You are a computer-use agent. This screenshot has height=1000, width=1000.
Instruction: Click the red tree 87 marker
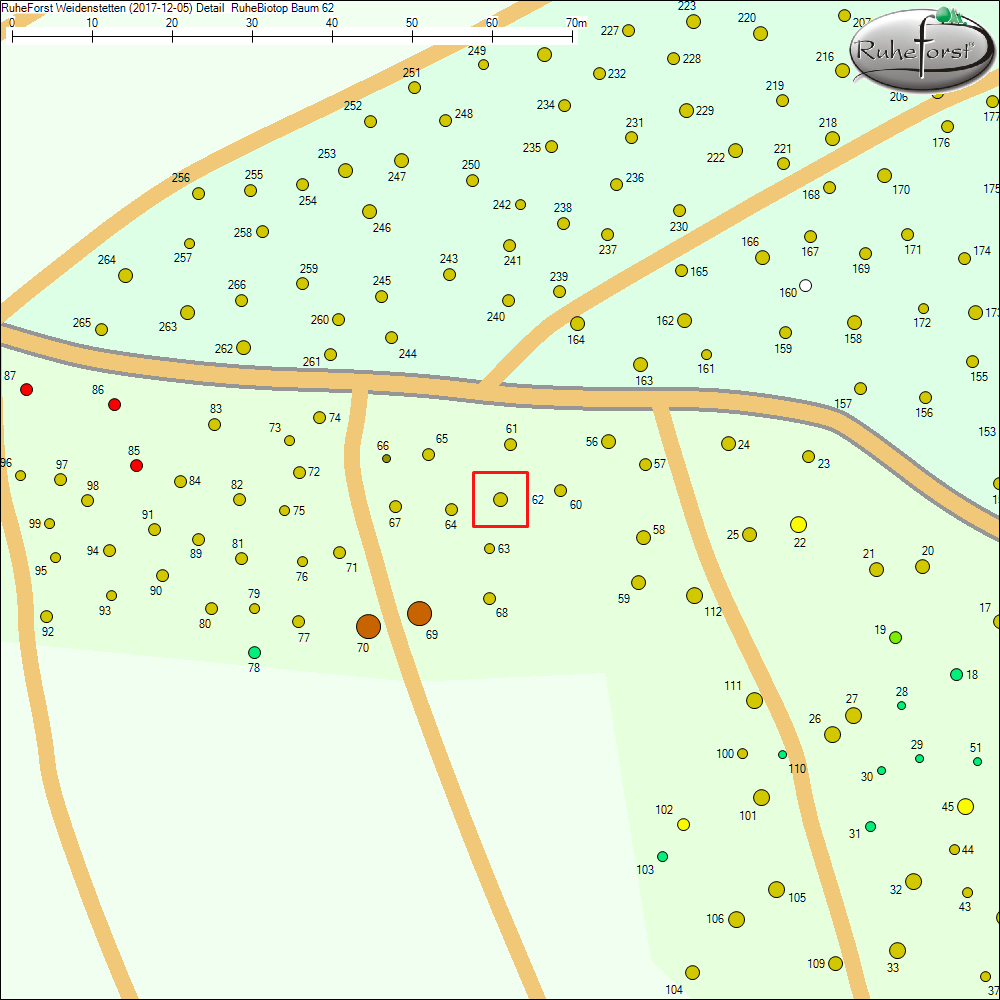tap(27, 389)
